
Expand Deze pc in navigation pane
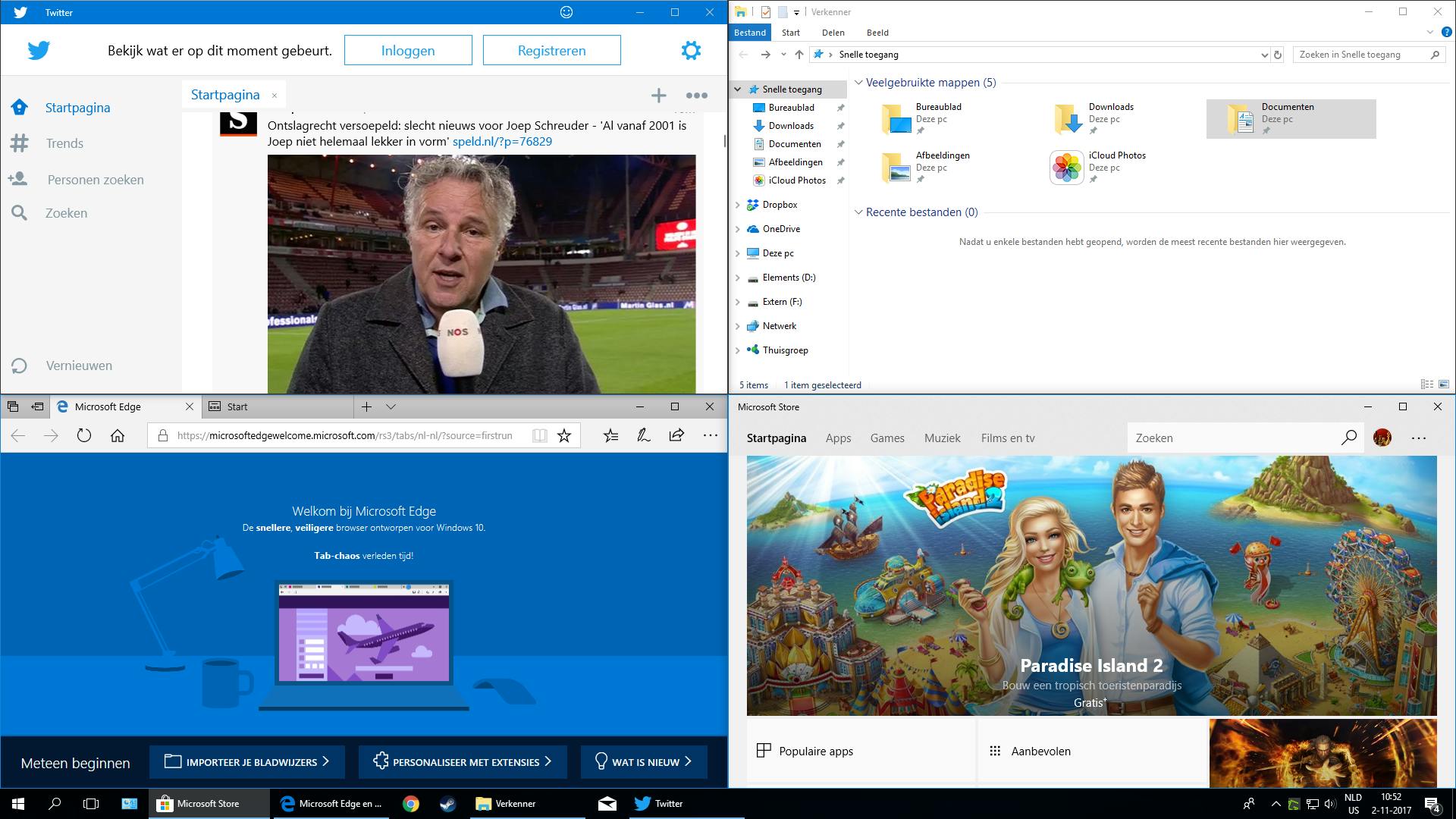(x=738, y=253)
